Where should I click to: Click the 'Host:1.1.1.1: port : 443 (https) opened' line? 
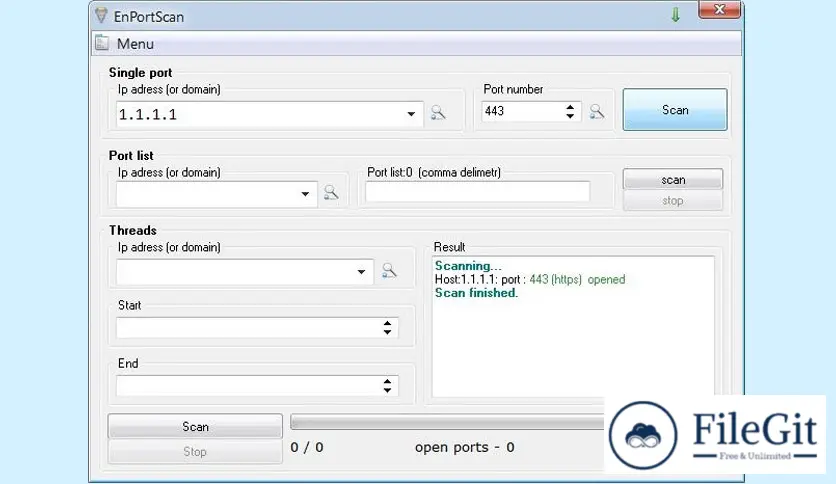click(x=530, y=279)
